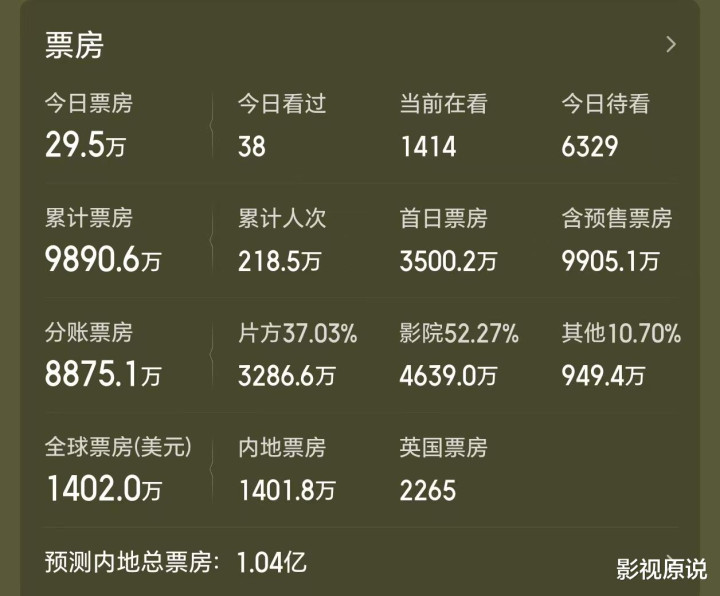Click the 票房 section title

[74, 44]
